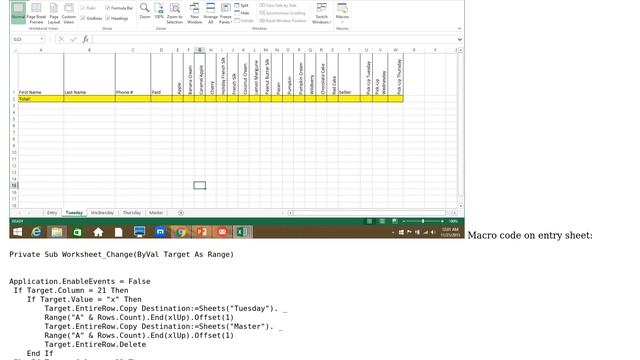
Task: Click the horizontal scrollbar left arrow
Action: [290, 213]
